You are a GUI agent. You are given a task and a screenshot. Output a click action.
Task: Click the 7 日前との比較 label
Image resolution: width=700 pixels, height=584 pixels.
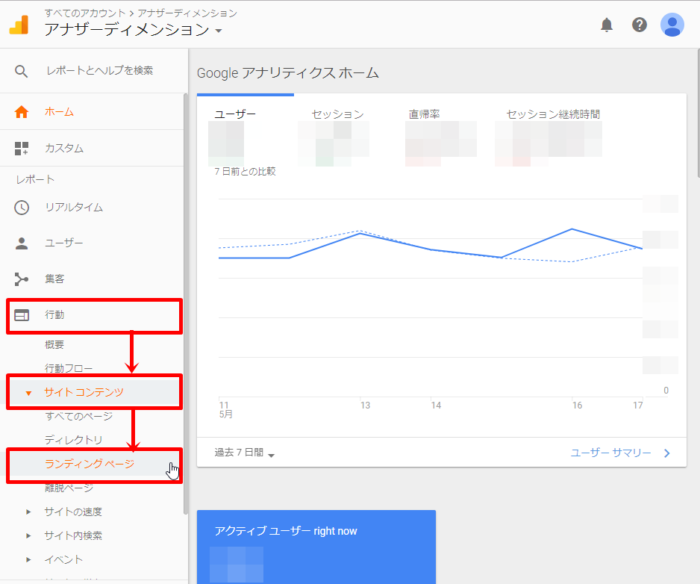pyautogui.click(x=245, y=171)
